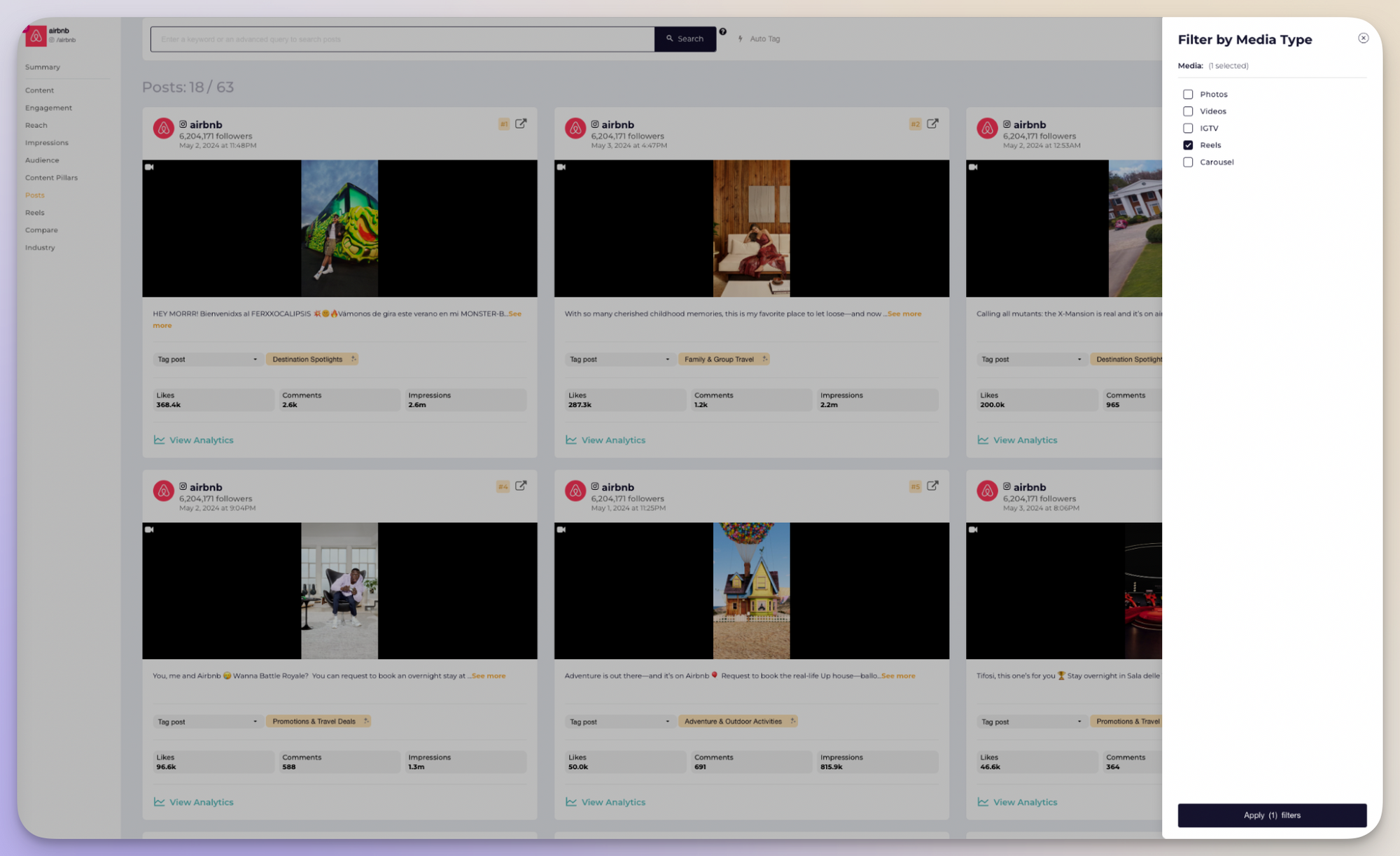This screenshot has height=856, width=1400.
Task: Click Destination Spotlights tag on first post
Action: click(312, 359)
